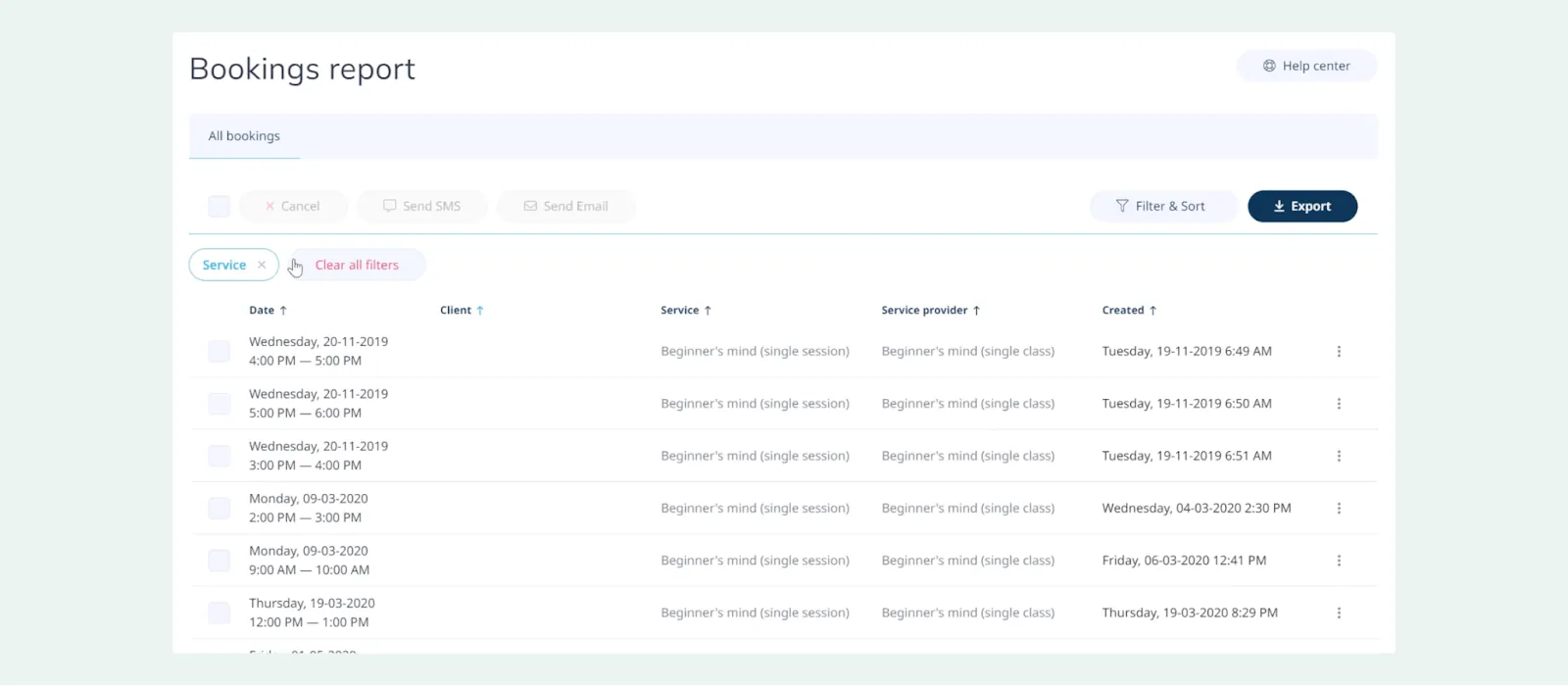Select the 5:00 PM — 6:00 PM booking checkbox
Screen dimensions: 1568x686
coord(220,404)
